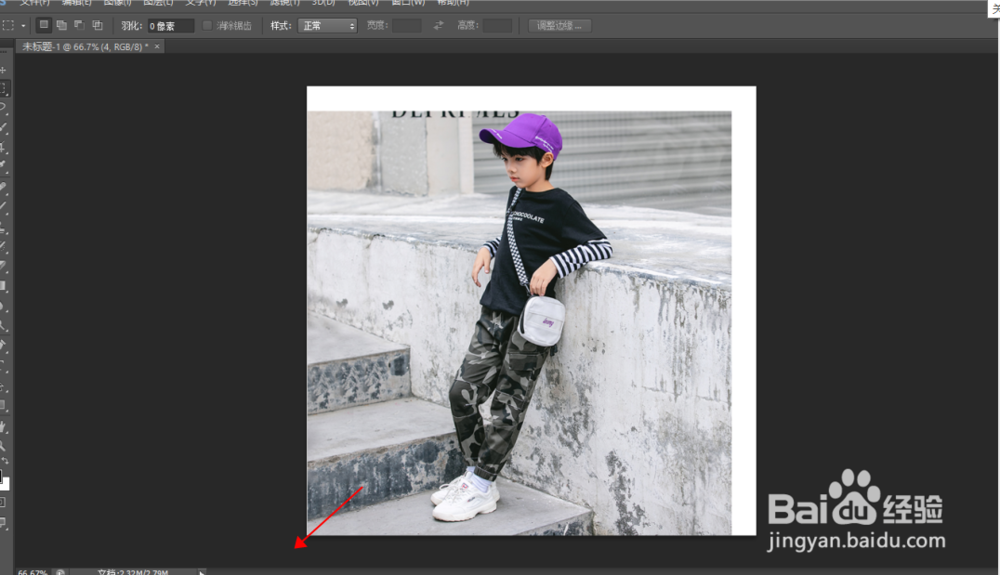Viewport: 1000px width, 575px height.
Task: Open the marquee tool preset picker arrow
Action: pos(24,26)
